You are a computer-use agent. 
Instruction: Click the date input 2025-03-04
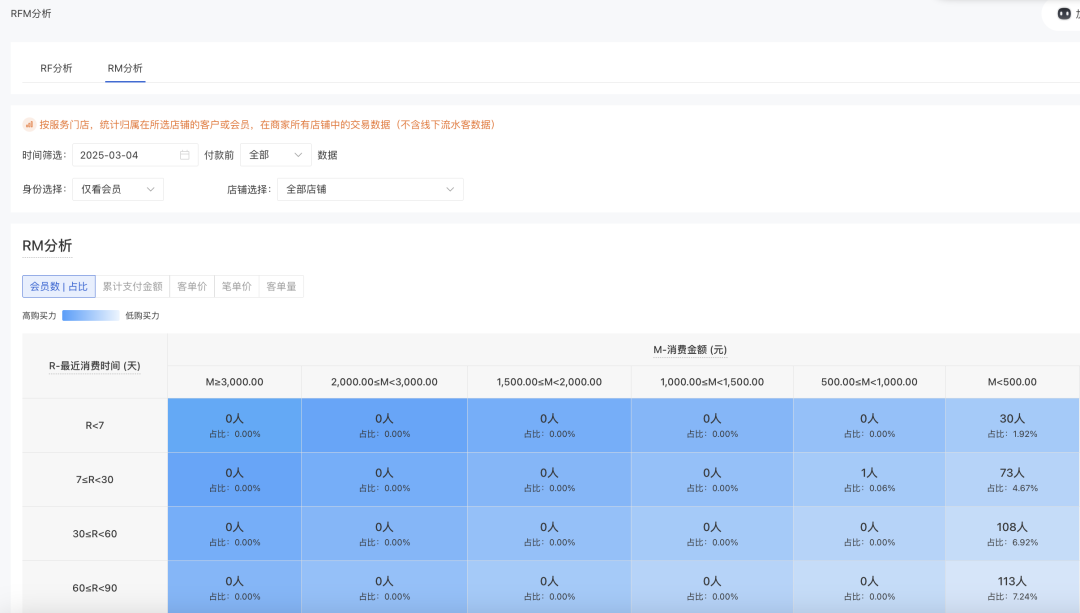click(135, 155)
